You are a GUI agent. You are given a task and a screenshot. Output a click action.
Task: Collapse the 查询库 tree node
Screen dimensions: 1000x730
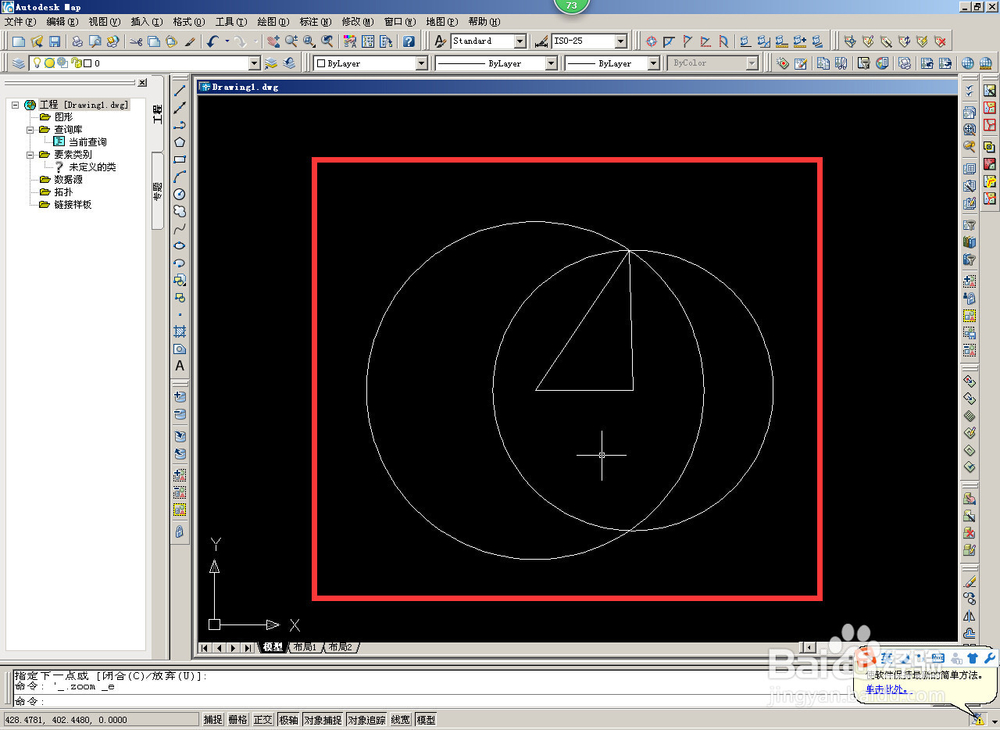click(x=30, y=130)
